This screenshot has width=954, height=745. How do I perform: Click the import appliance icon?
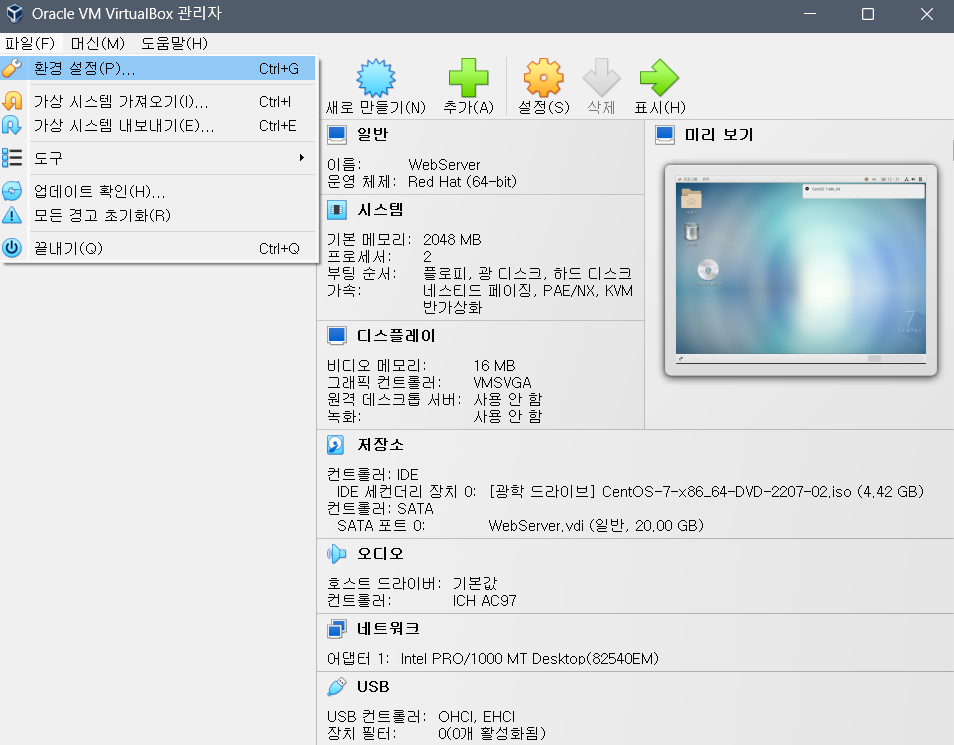(x=12, y=101)
